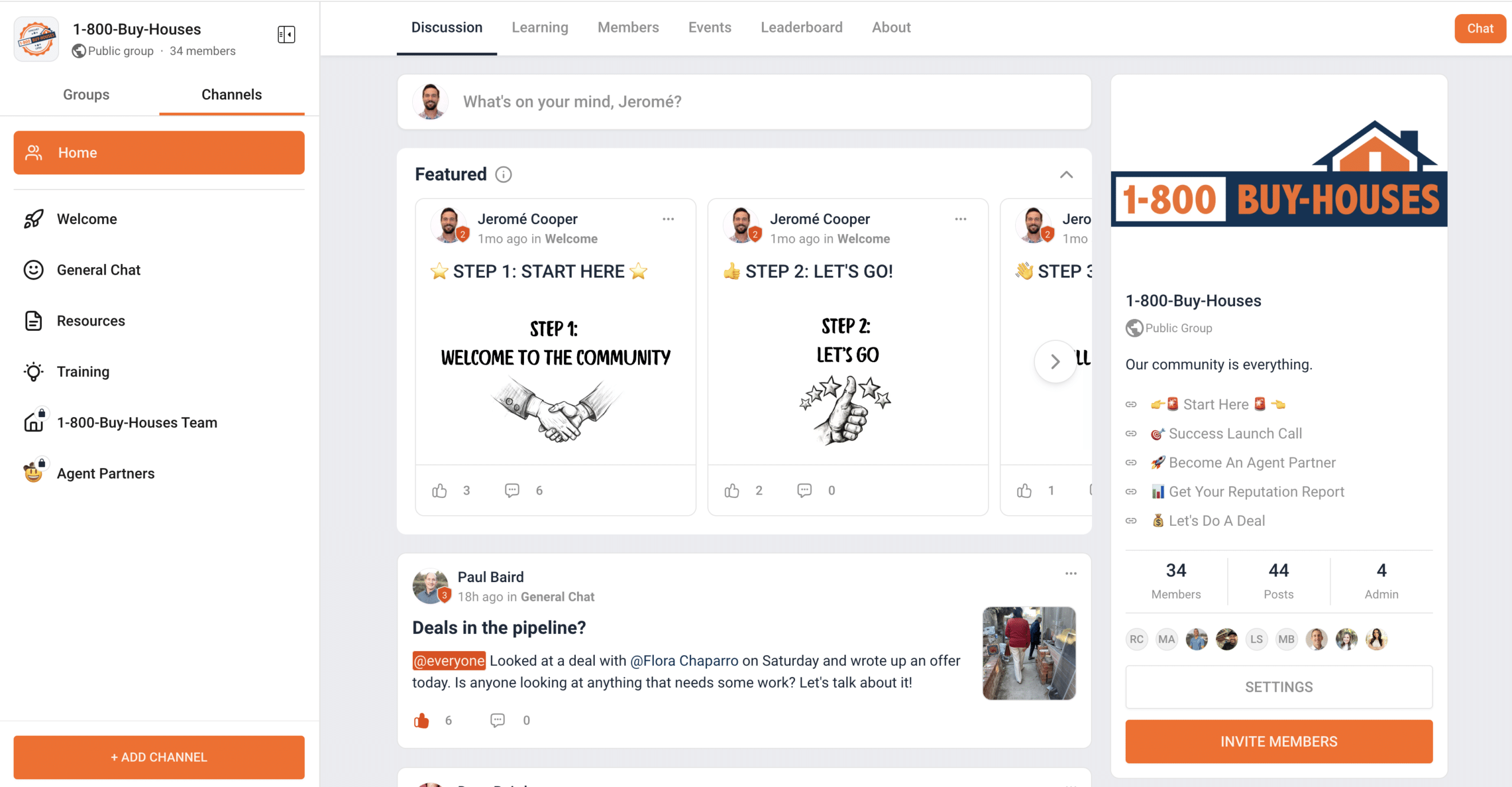Like the STEP 2: LET'S GO post
The height and width of the screenshot is (787, 1512).
pos(732,490)
